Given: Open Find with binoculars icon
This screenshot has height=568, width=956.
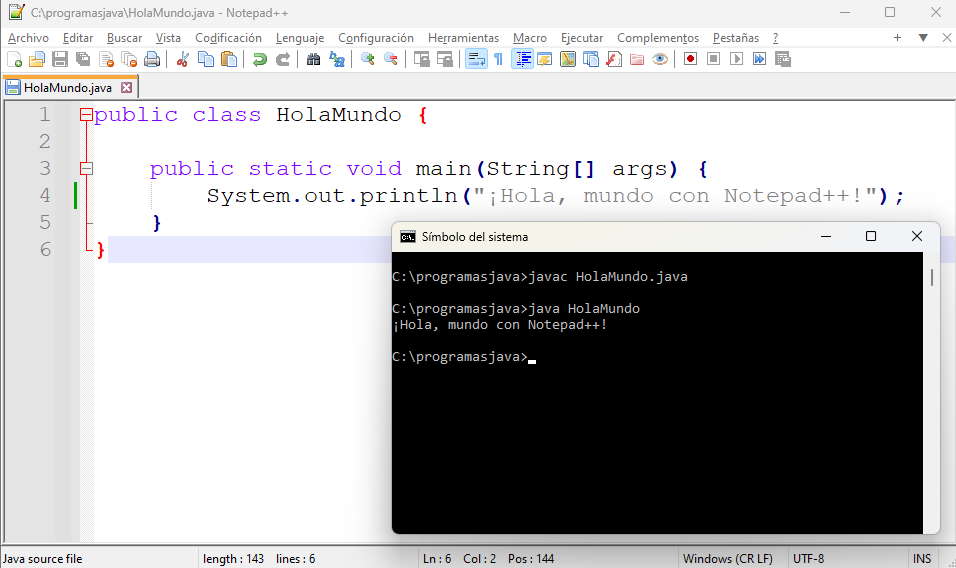Looking at the screenshot, I should click(x=313, y=59).
